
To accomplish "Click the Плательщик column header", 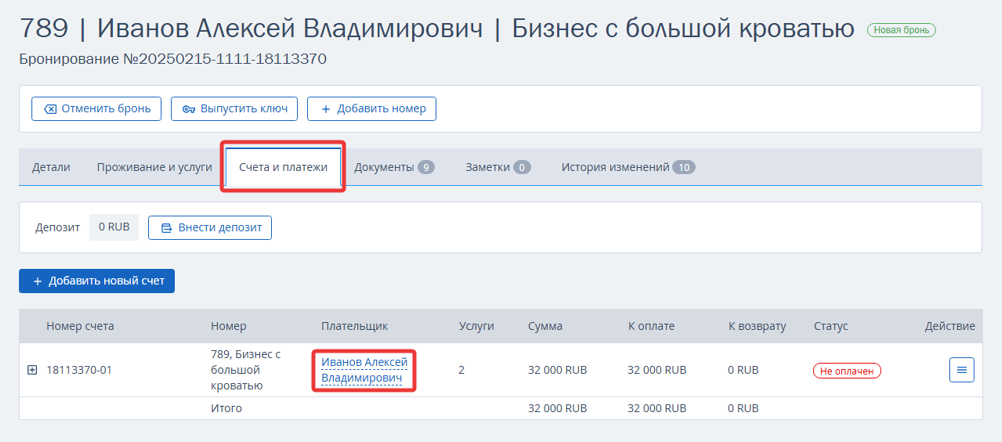I will click(354, 326).
